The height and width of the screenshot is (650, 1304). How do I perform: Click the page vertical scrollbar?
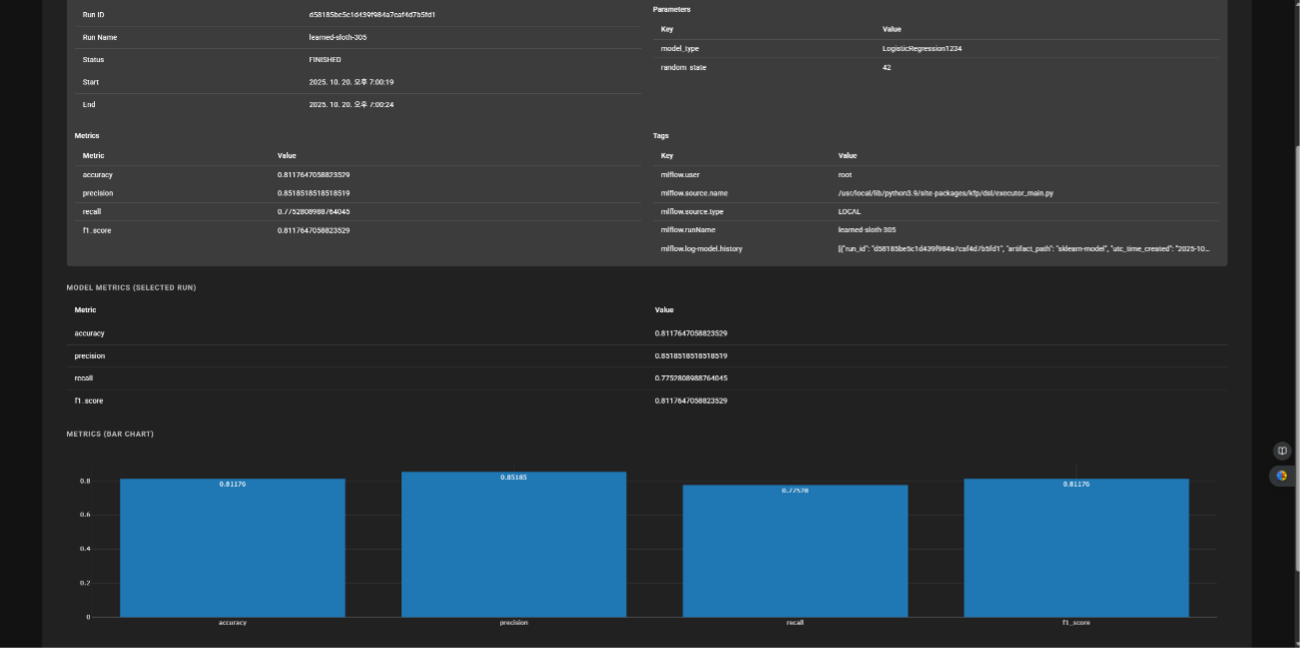coord(1298,300)
